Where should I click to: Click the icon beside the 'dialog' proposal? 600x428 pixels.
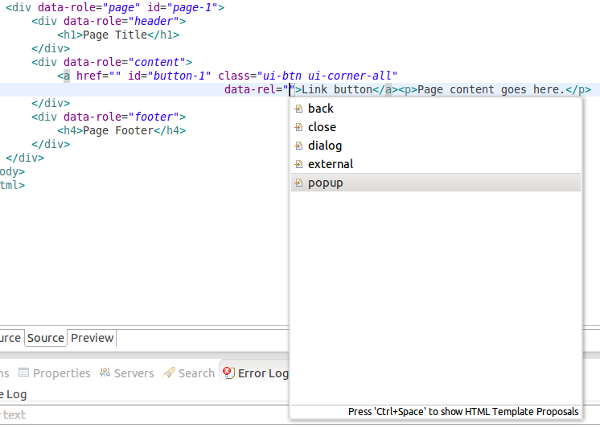(299, 146)
